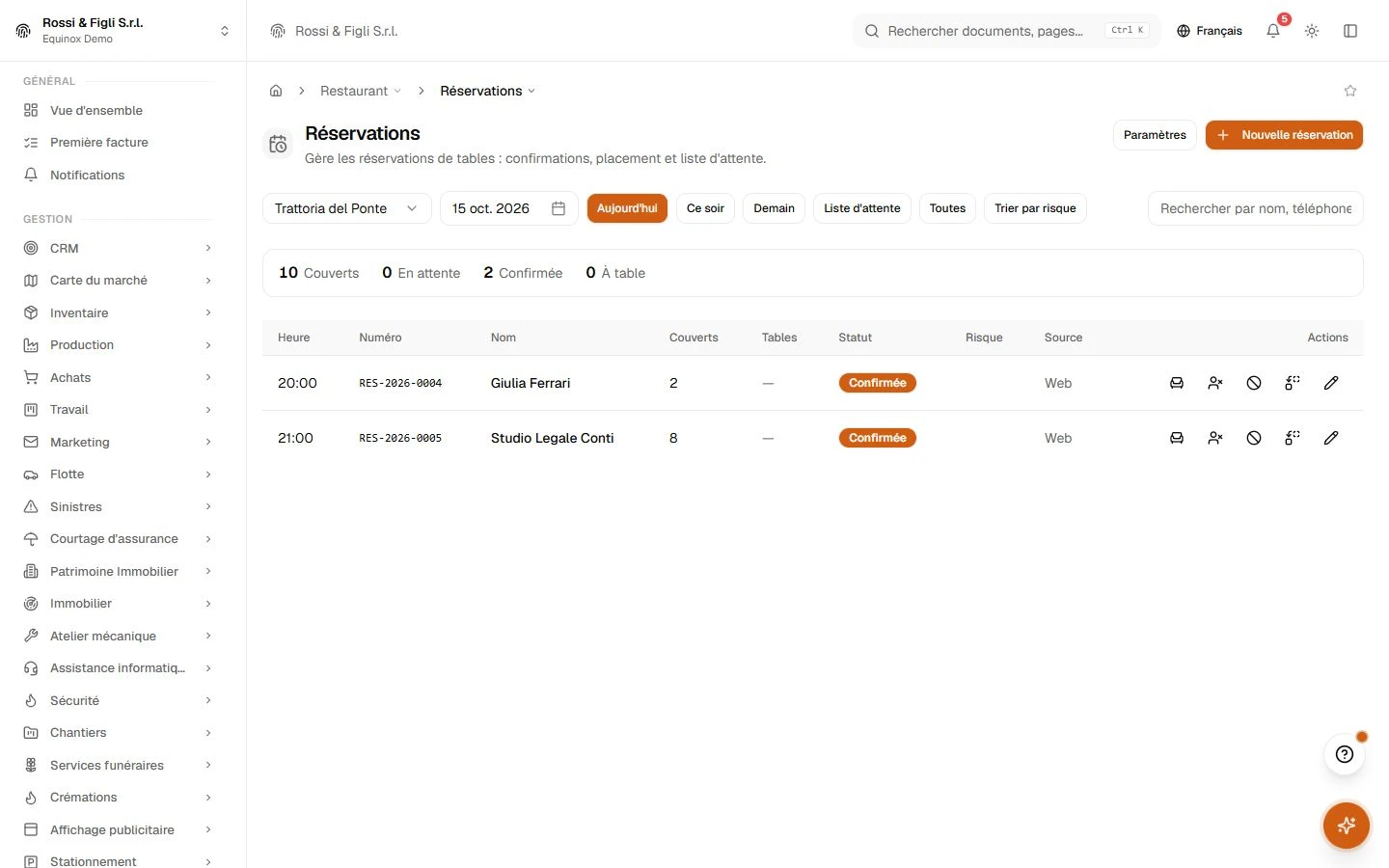Toggle Trier par risque sorting
Viewport: 1389px width, 868px height.
1035,208
